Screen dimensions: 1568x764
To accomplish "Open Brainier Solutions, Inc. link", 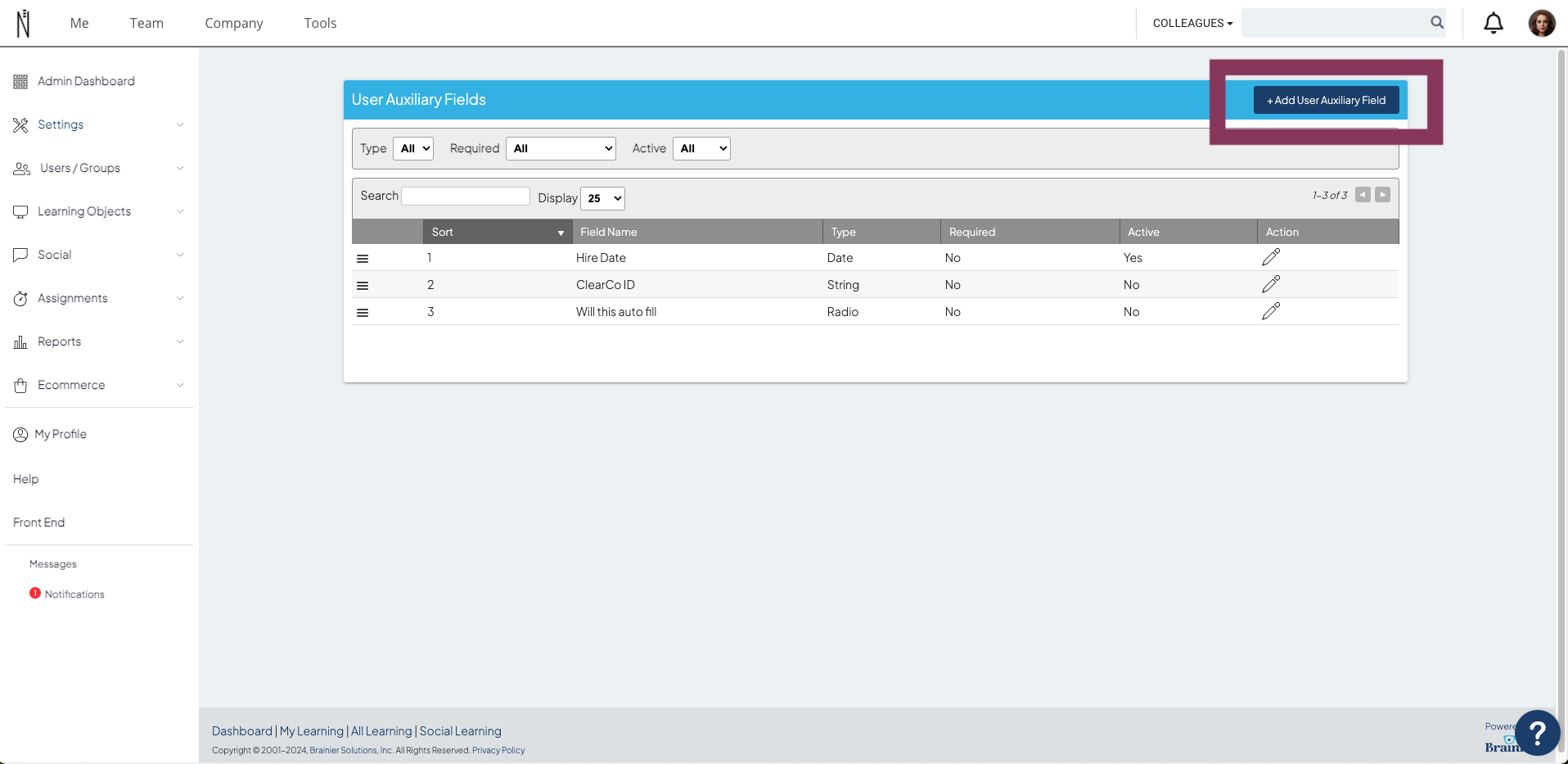I will click(351, 750).
